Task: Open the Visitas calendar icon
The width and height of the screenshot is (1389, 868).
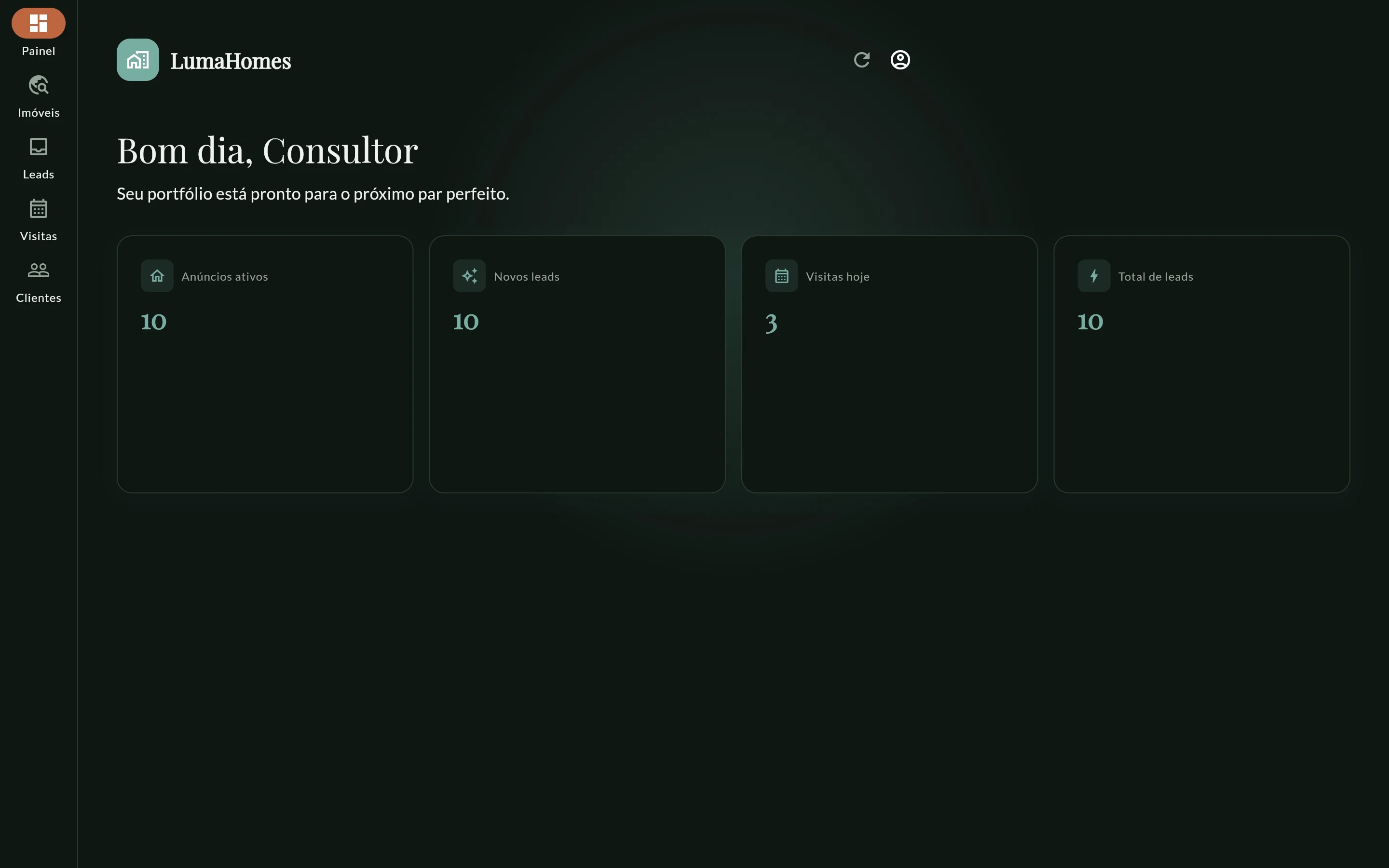Action: tap(39, 208)
